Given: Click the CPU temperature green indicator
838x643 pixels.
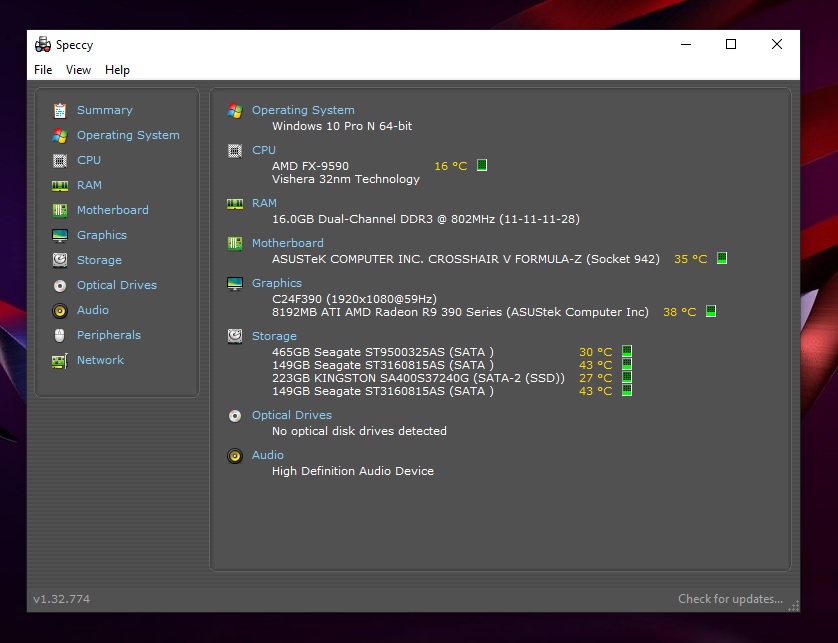Looking at the screenshot, I should coord(482,165).
